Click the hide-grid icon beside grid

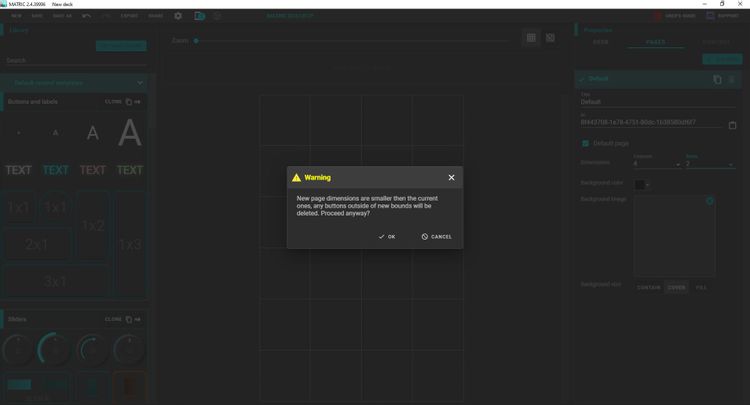(x=550, y=37)
